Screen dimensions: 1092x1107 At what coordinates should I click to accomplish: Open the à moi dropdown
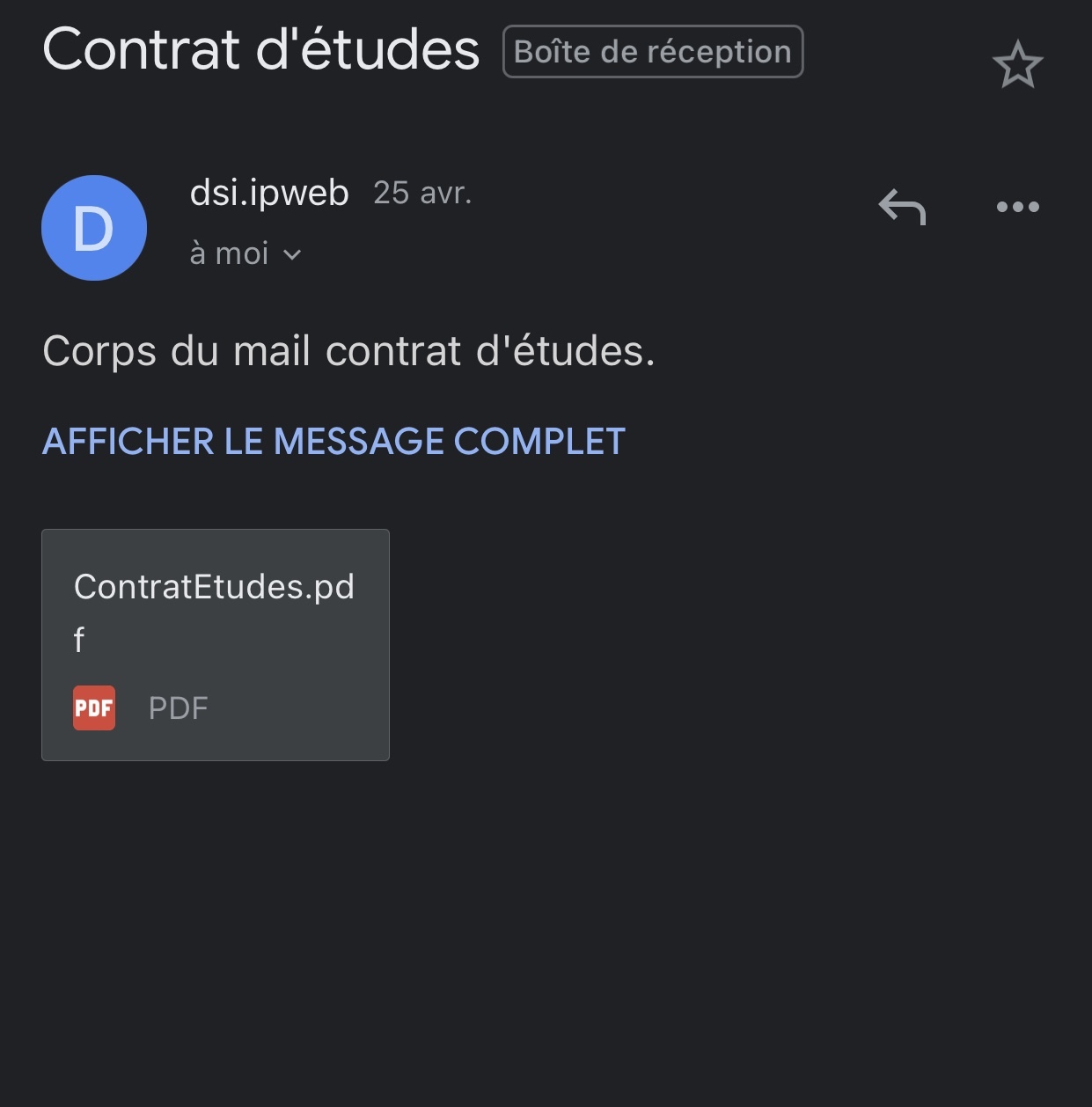pyautogui.click(x=246, y=253)
